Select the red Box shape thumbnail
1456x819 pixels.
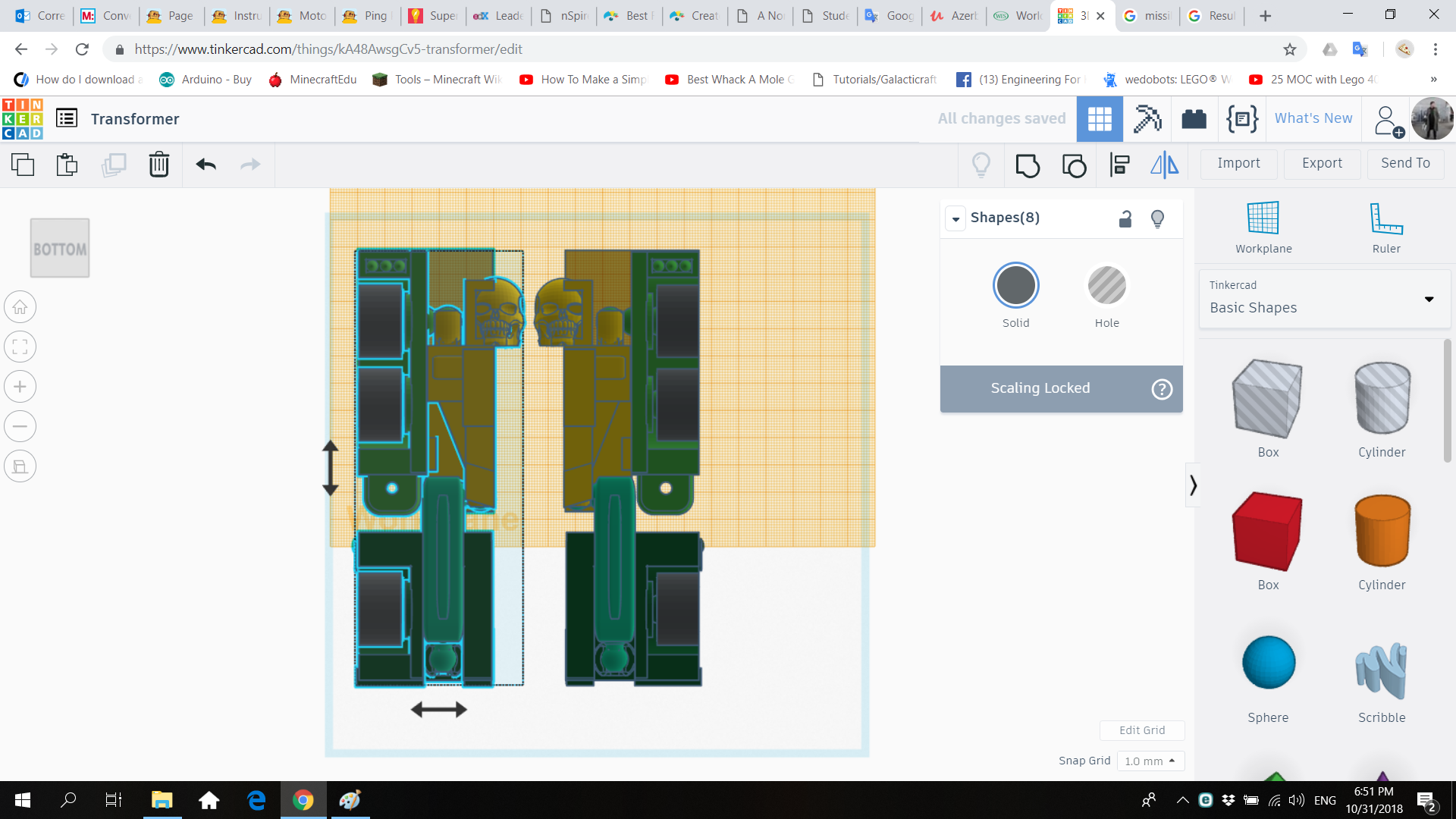(x=1266, y=531)
